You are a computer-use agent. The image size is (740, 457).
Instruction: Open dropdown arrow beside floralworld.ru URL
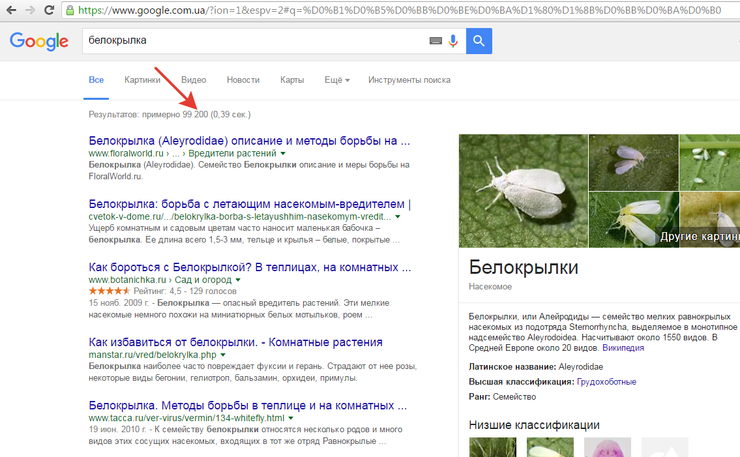(x=283, y=154)
